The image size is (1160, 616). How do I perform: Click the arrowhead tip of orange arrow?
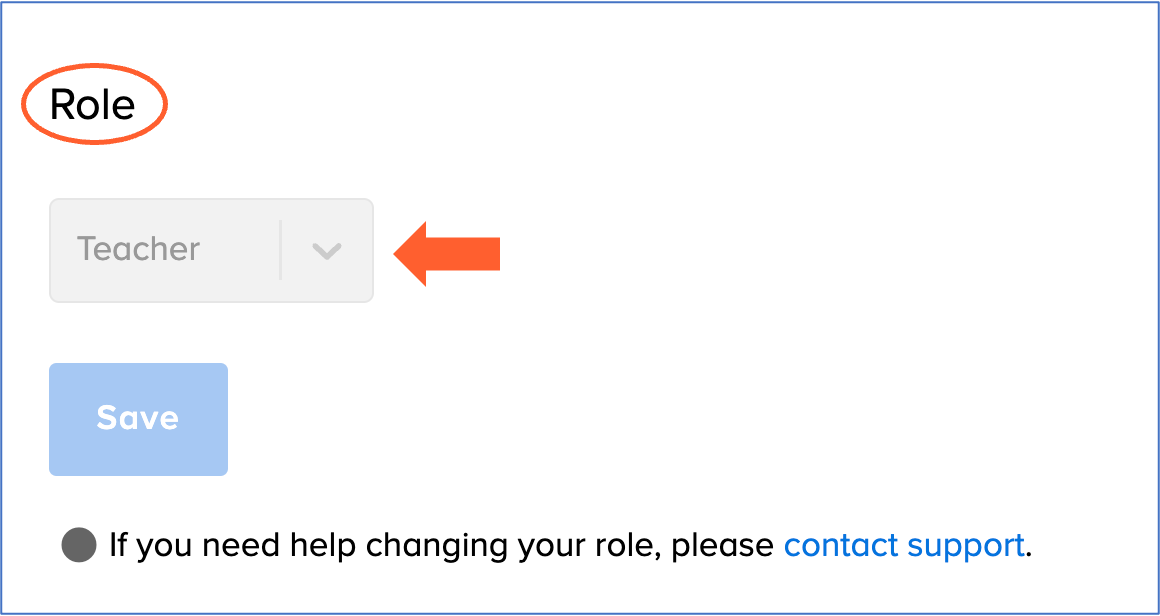(x=399, y=254)
